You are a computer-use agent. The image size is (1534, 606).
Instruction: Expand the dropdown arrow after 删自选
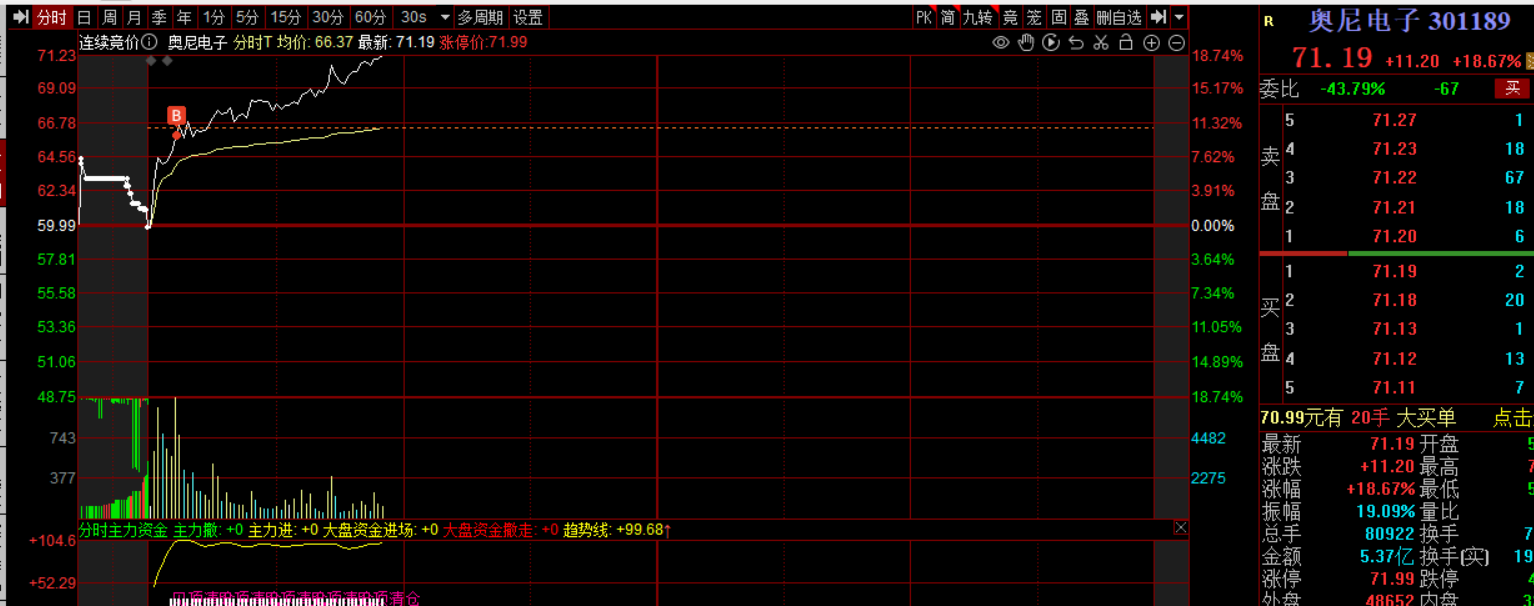pyautogui.click(x=1180, y=17)
